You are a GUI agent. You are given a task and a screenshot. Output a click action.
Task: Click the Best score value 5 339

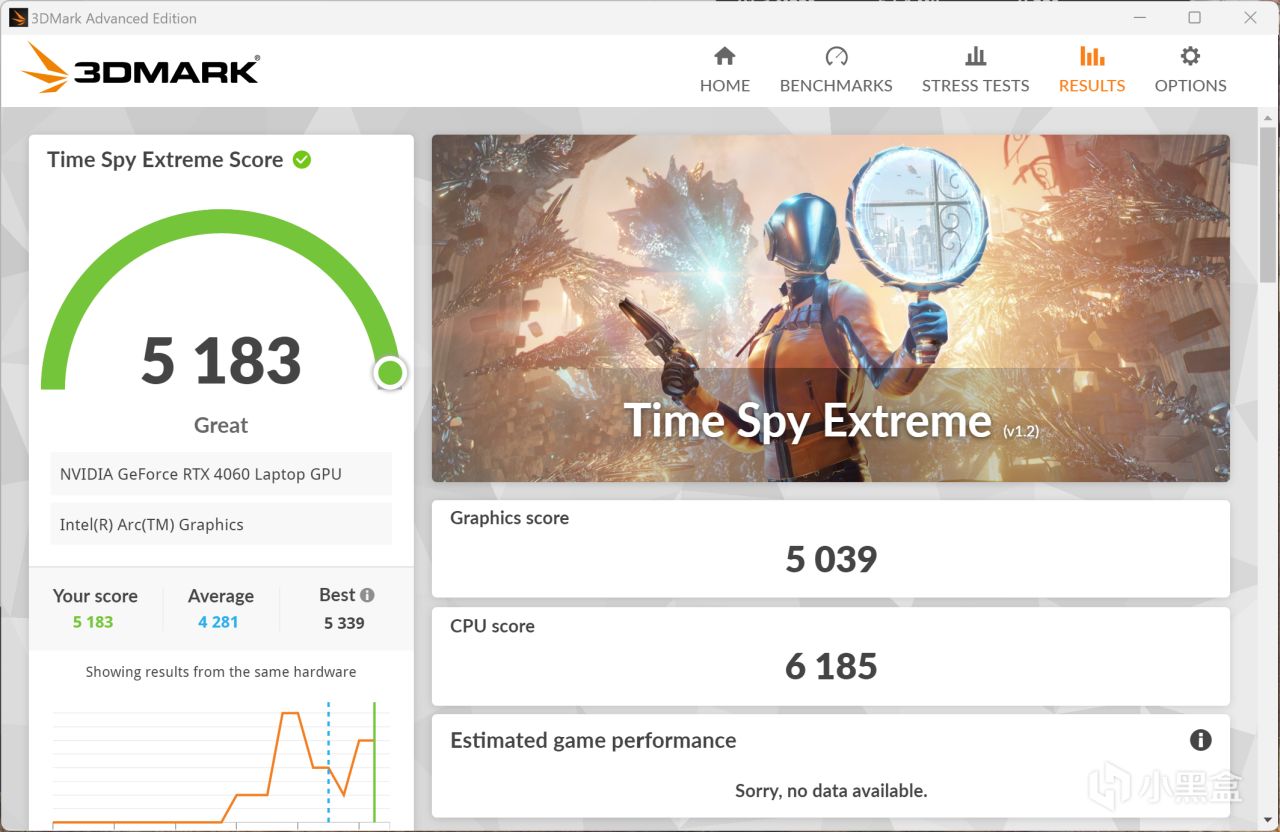pos(344,623)
